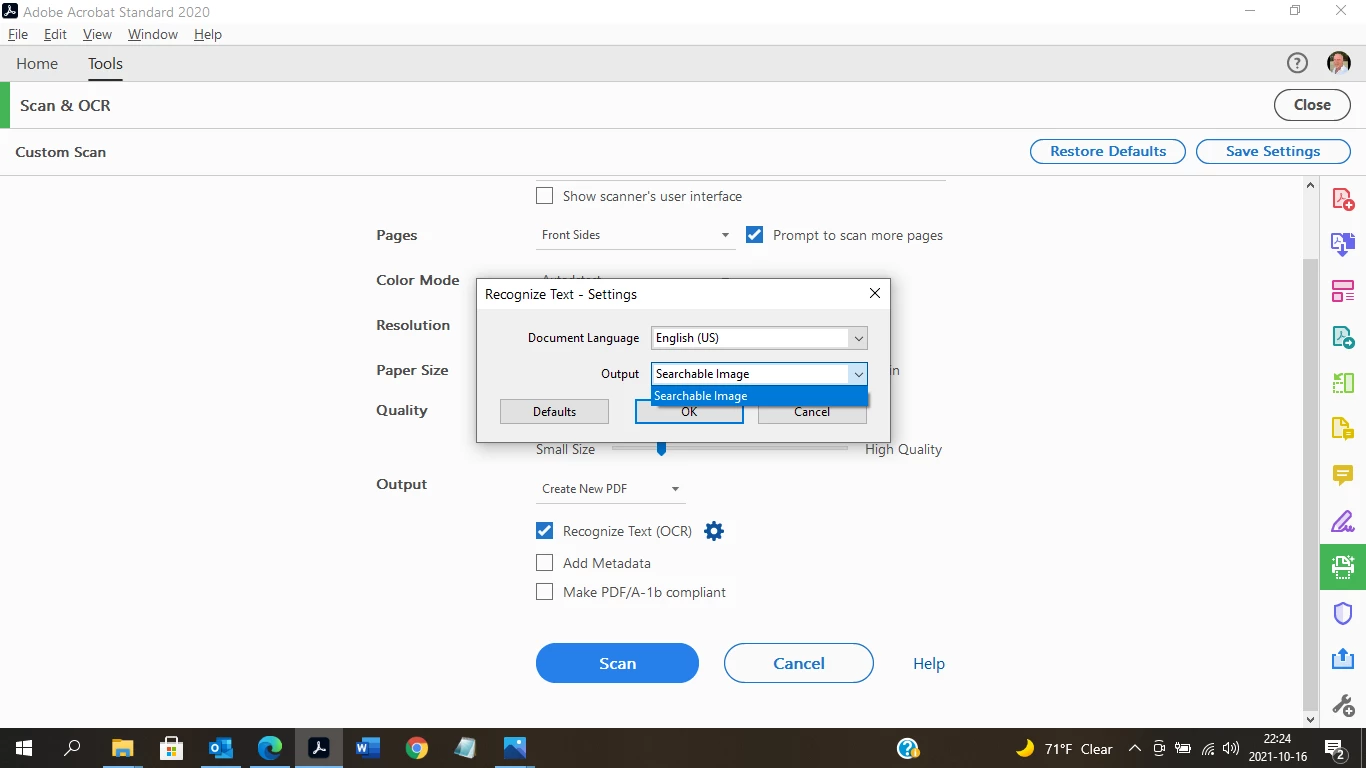Open the Combine Files tool icon
Viewport: 1366px width, 768px height.
coord(1343,244)
